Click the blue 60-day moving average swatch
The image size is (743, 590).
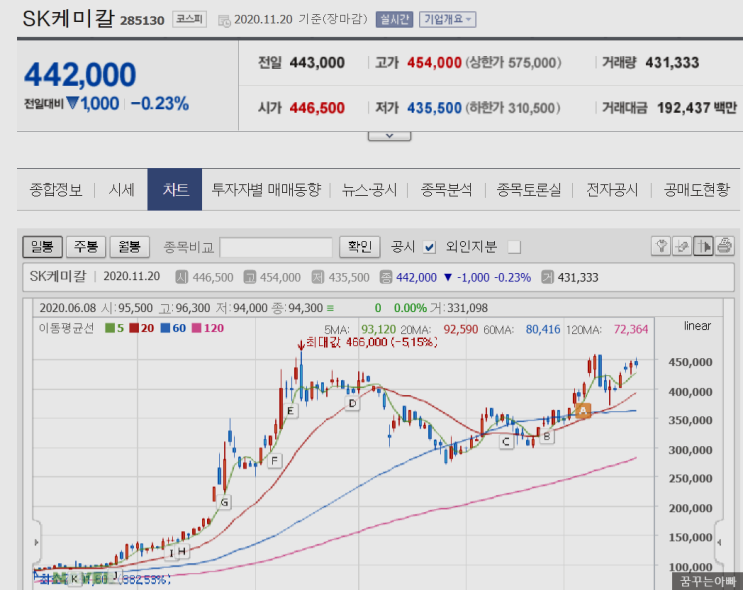165,328
